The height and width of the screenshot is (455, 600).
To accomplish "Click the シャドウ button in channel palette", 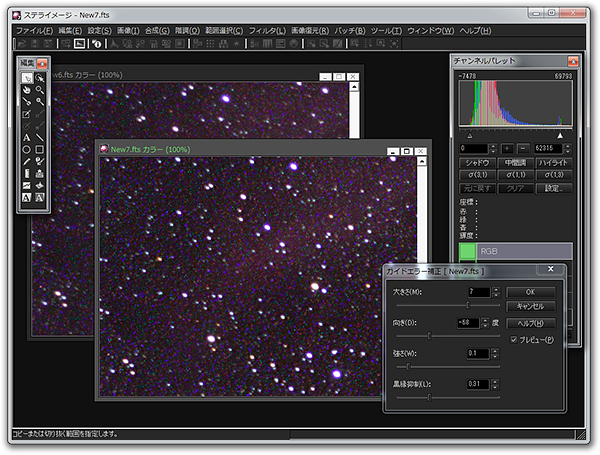I will pyautogui.click(x=478, y=162).
